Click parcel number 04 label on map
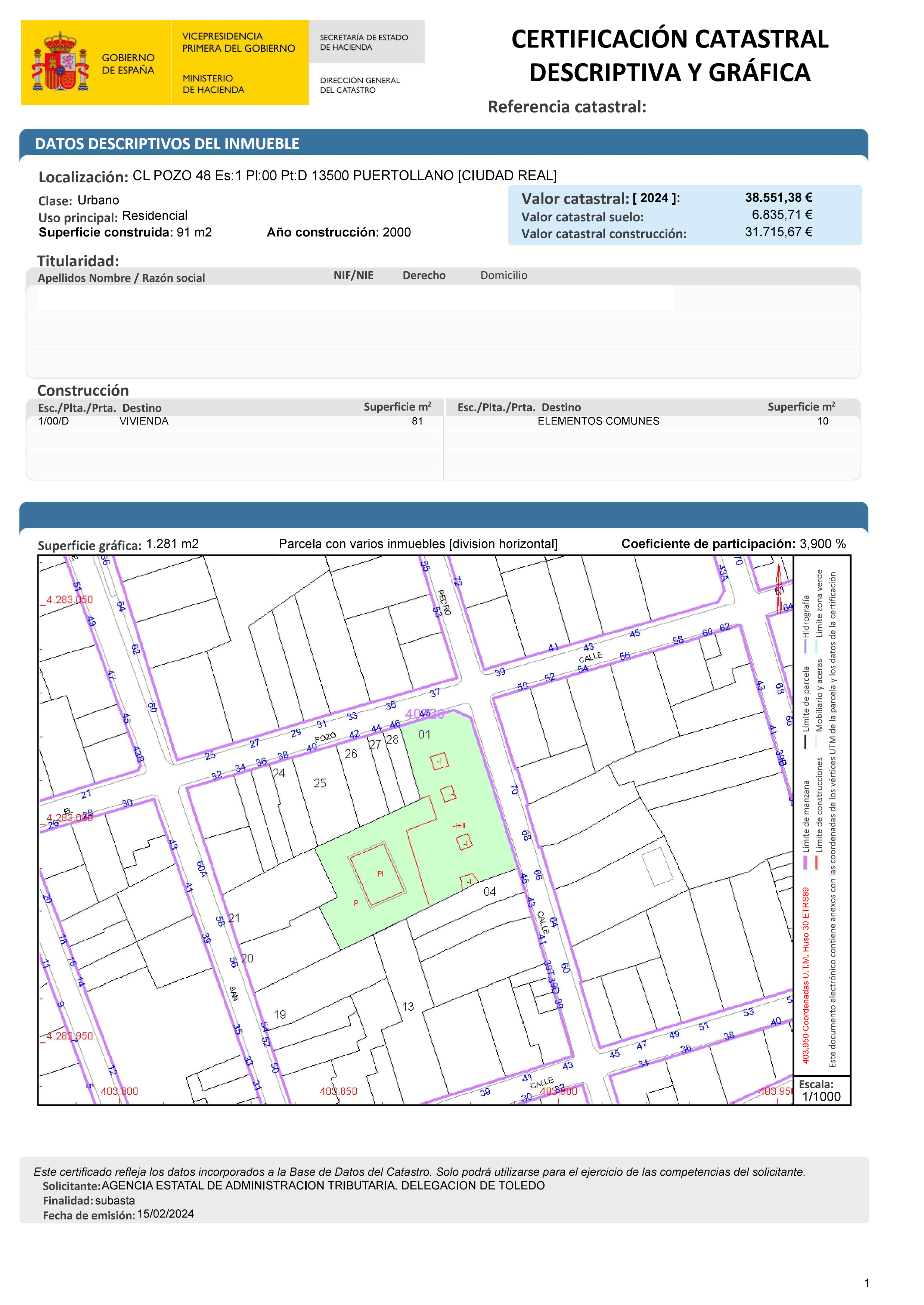This screenshot has height=1305, width=924. tap(489, 892)
